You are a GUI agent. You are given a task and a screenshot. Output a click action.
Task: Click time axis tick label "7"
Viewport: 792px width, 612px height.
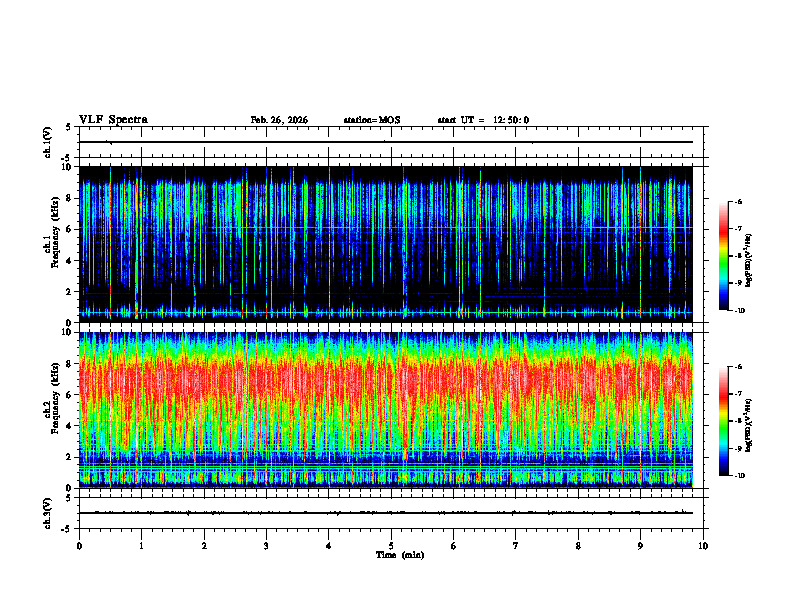[516, 546]
